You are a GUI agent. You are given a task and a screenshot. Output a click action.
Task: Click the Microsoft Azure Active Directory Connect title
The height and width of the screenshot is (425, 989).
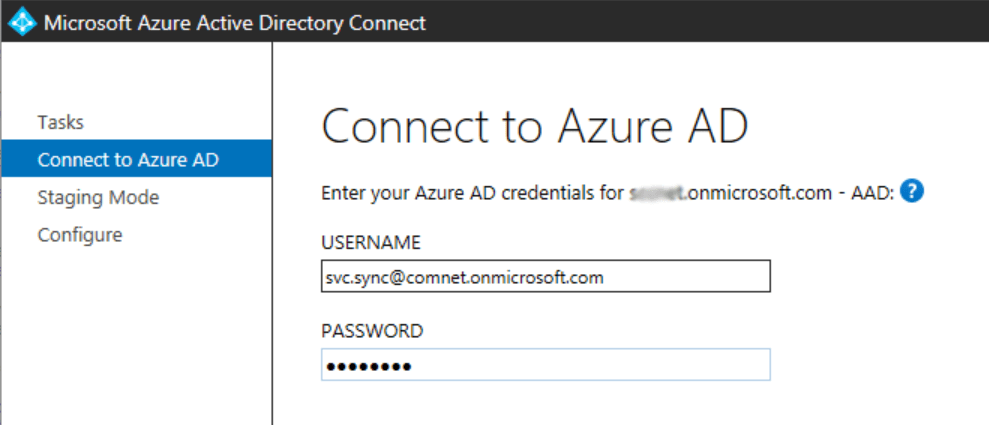pos(235,22)
